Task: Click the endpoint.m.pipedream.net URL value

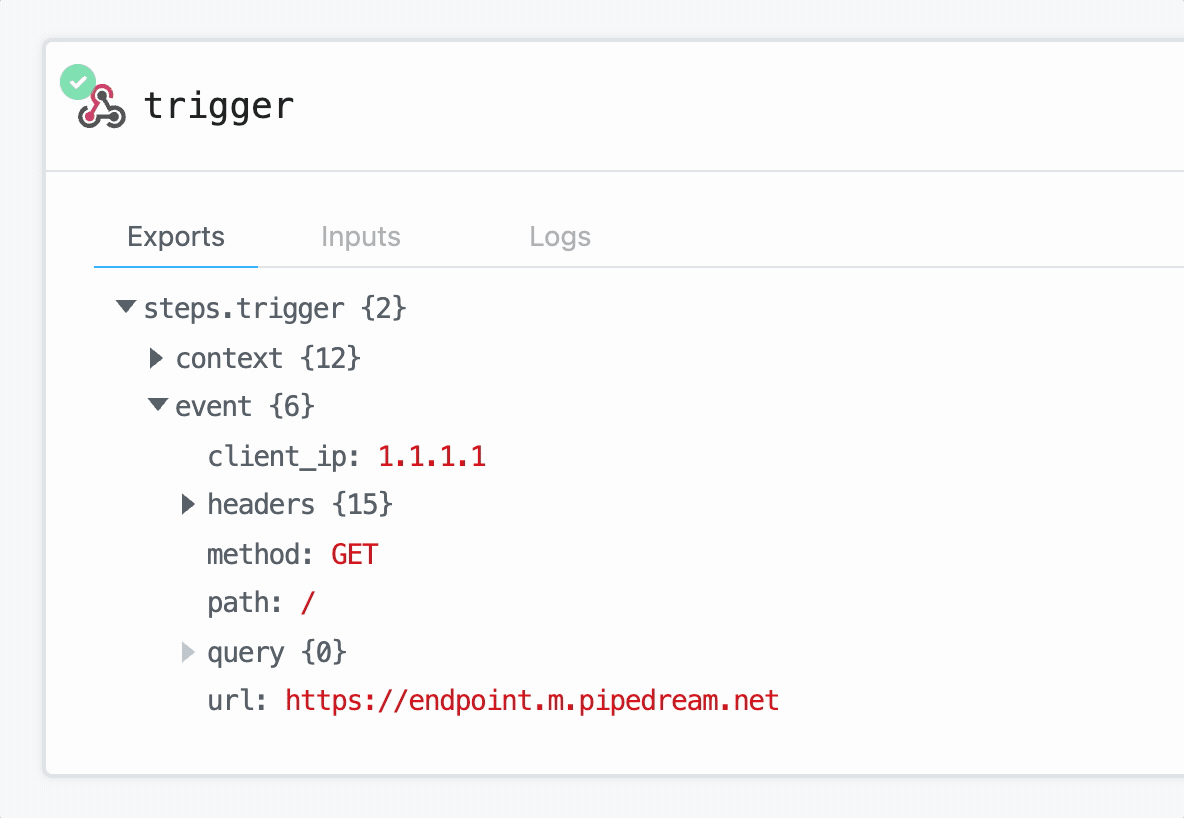Action: (532, 700)
